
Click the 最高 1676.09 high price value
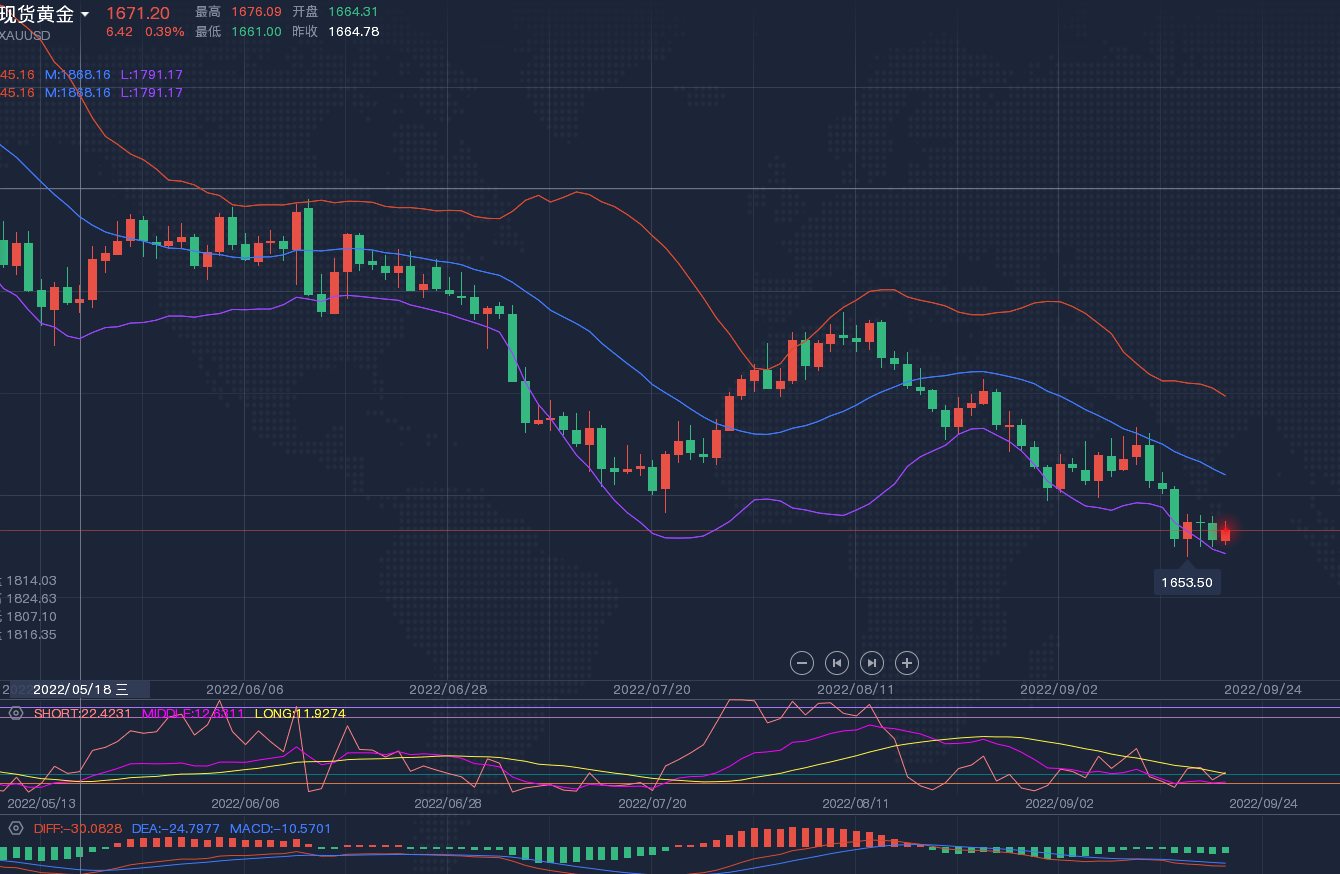point(256,12)
